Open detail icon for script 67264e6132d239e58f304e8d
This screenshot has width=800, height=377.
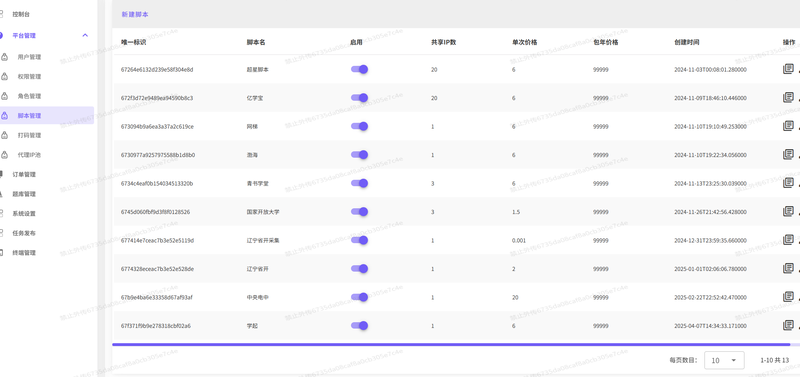[788, 69]
